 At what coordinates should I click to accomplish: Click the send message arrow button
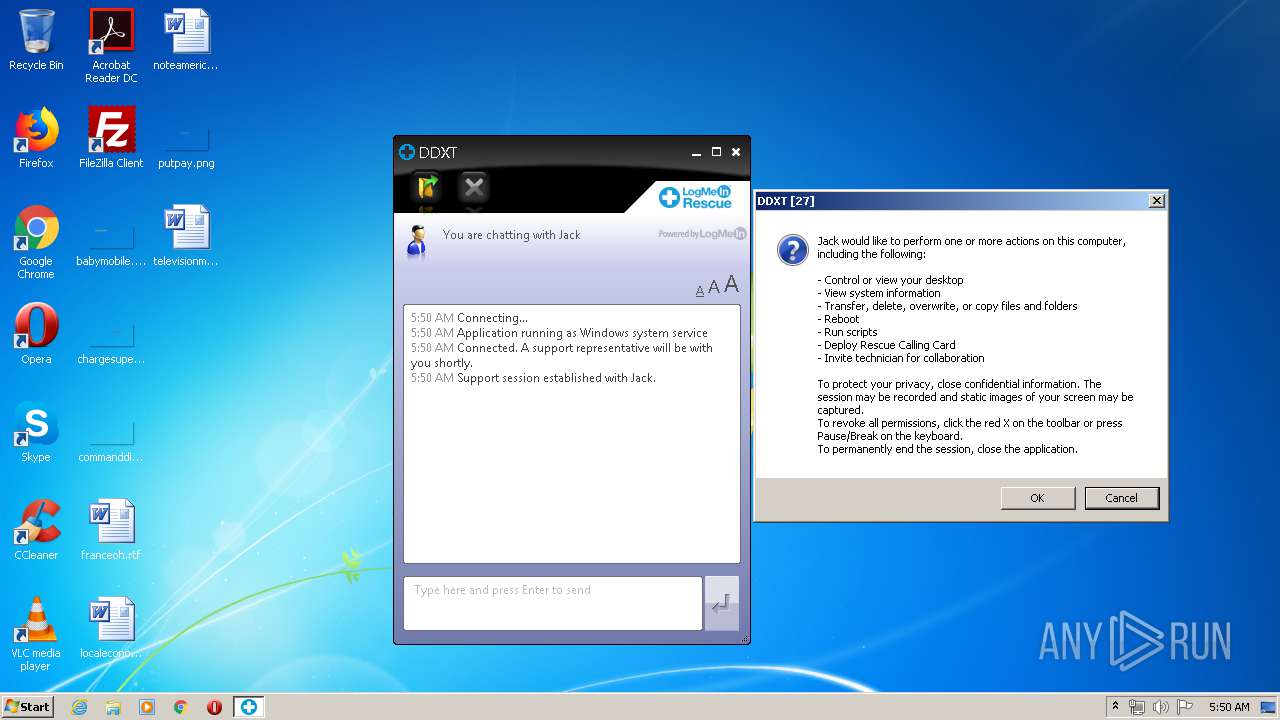click(x=721, y=603)
